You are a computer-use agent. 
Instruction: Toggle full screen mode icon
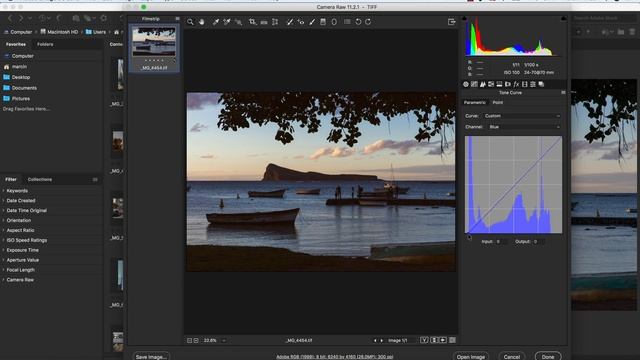pyautogui.click(x=451, y=22)
